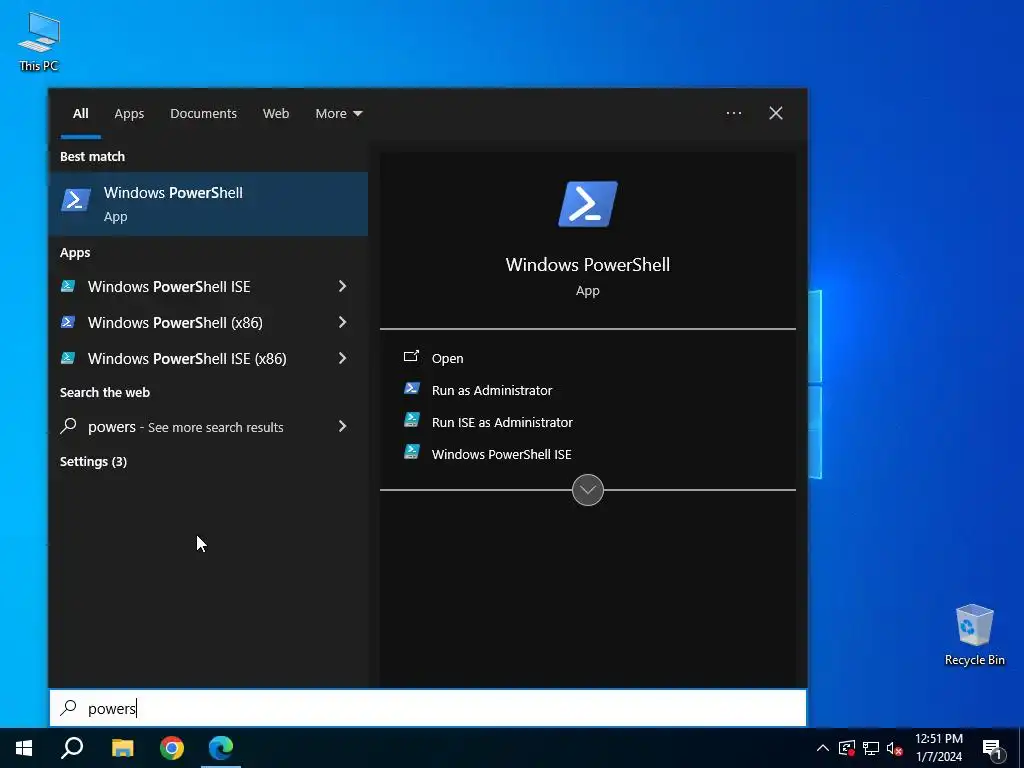Screen dimensions: 1024x768
Task: Click the magnifier icon in search box
Action: (x=68, y=708)
